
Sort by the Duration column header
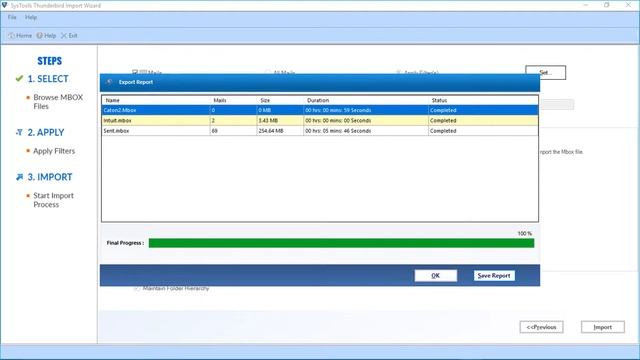pyautogui.click(x=318, y=100)
